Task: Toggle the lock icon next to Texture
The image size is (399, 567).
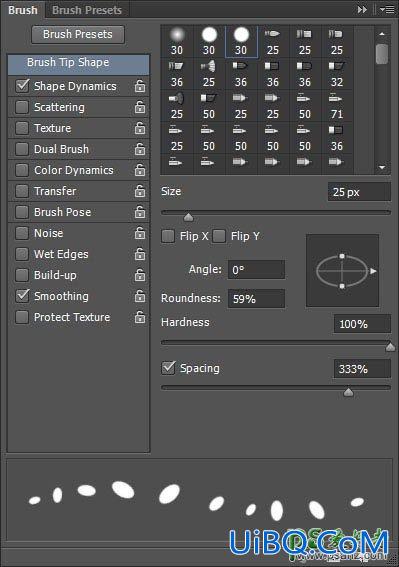Action: (140, 128)
